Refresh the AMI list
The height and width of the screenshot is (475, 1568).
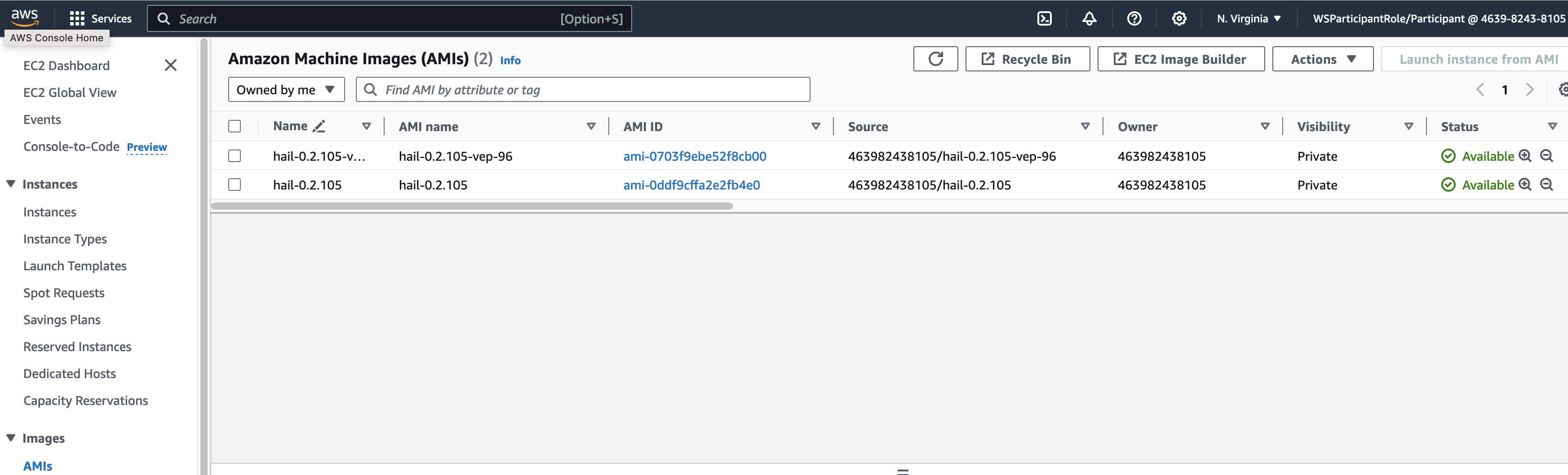point(935,59)
